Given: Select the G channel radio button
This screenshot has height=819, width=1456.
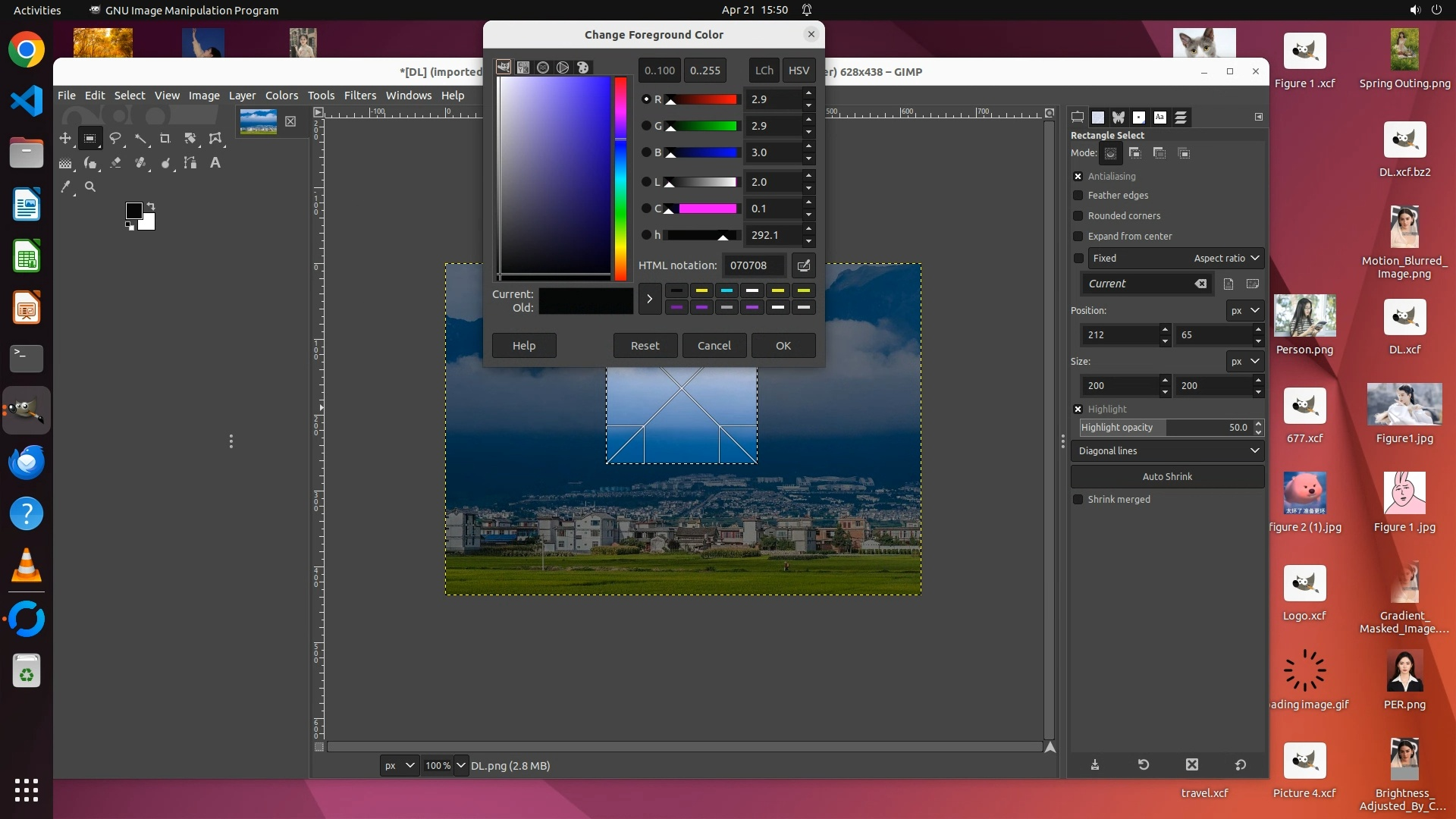Looking at the screenshot, I should (646, 126).
